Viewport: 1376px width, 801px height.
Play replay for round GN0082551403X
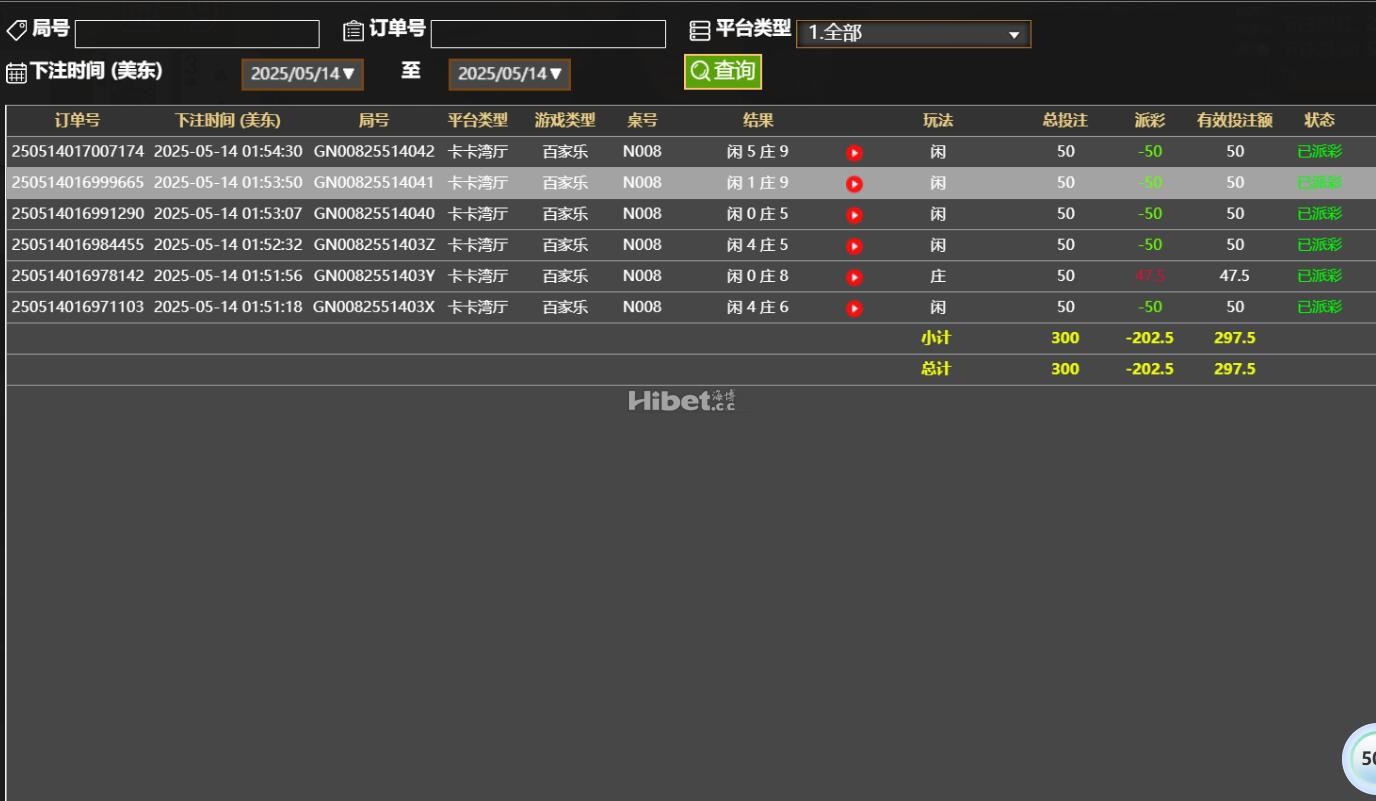854,308
